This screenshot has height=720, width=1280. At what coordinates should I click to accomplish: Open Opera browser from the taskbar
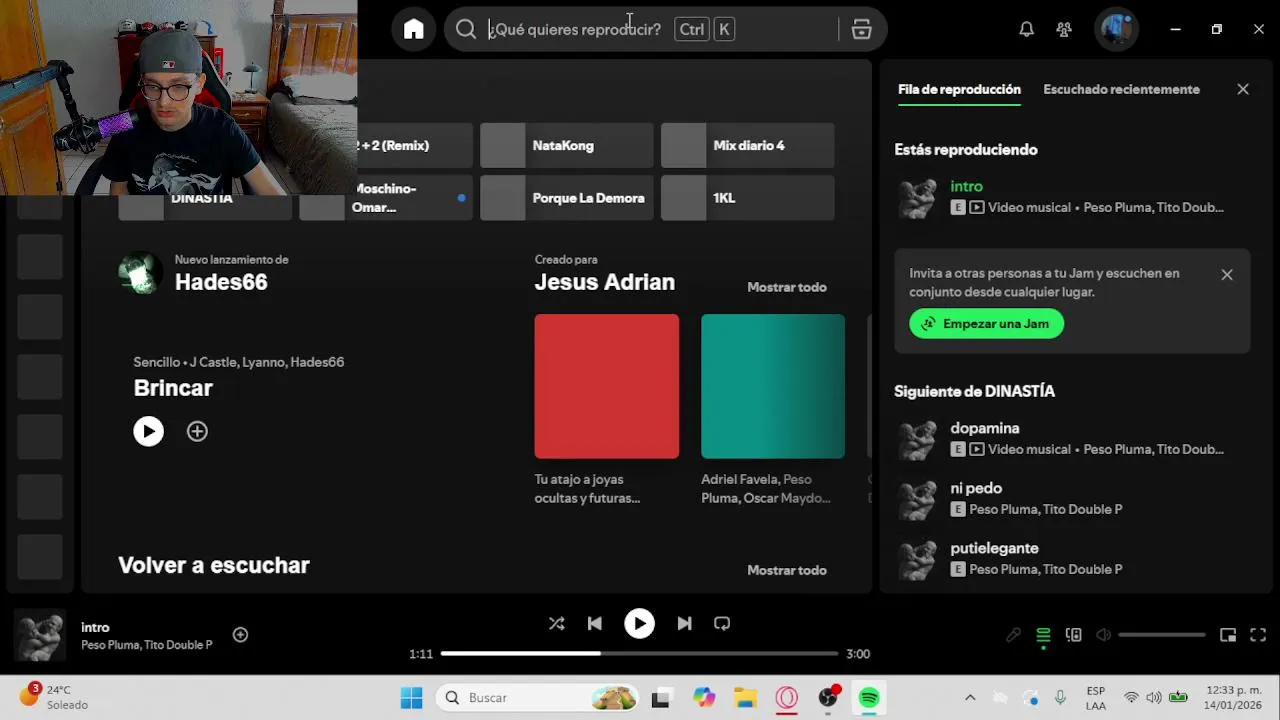pyautogui.click(x=787, y=698)
